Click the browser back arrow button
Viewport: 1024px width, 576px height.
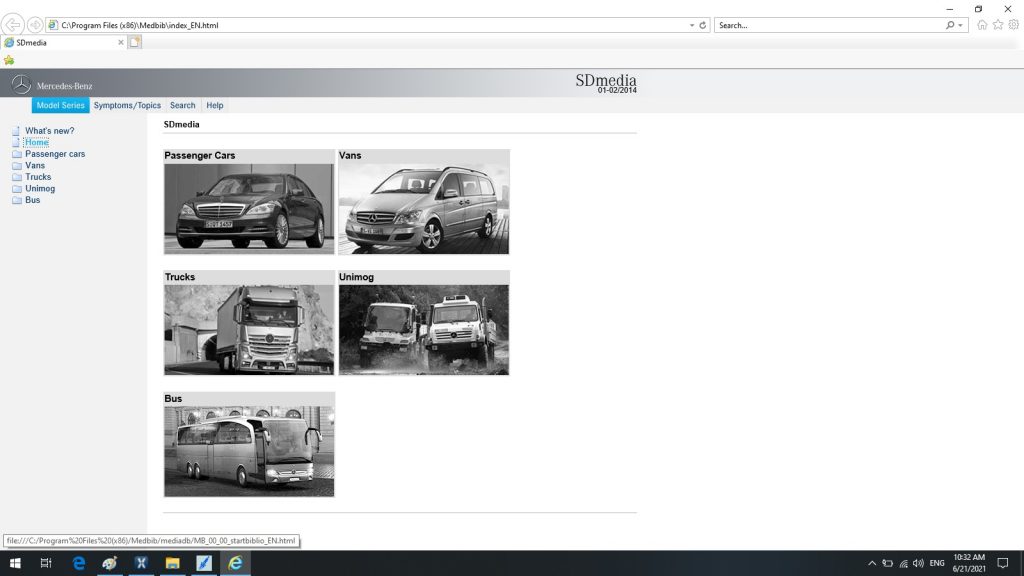[14, 25]
